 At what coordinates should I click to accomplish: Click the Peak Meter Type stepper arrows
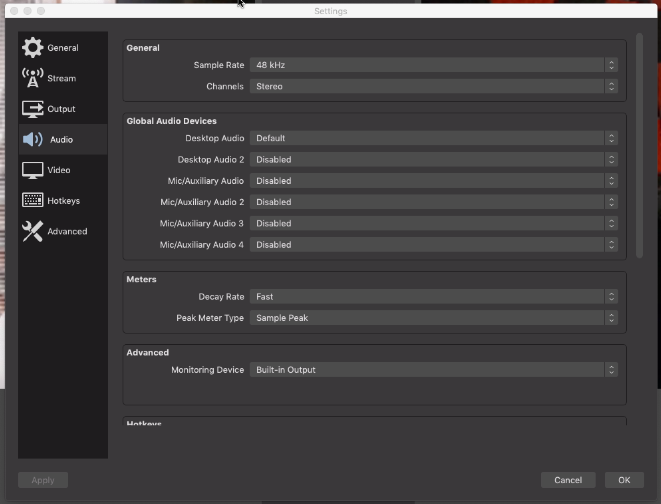(611, 318)
